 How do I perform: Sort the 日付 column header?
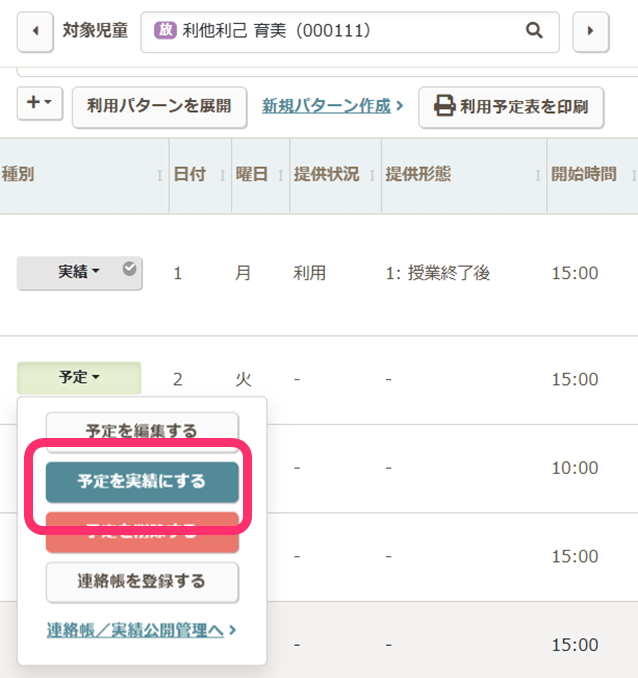(190, 174)
